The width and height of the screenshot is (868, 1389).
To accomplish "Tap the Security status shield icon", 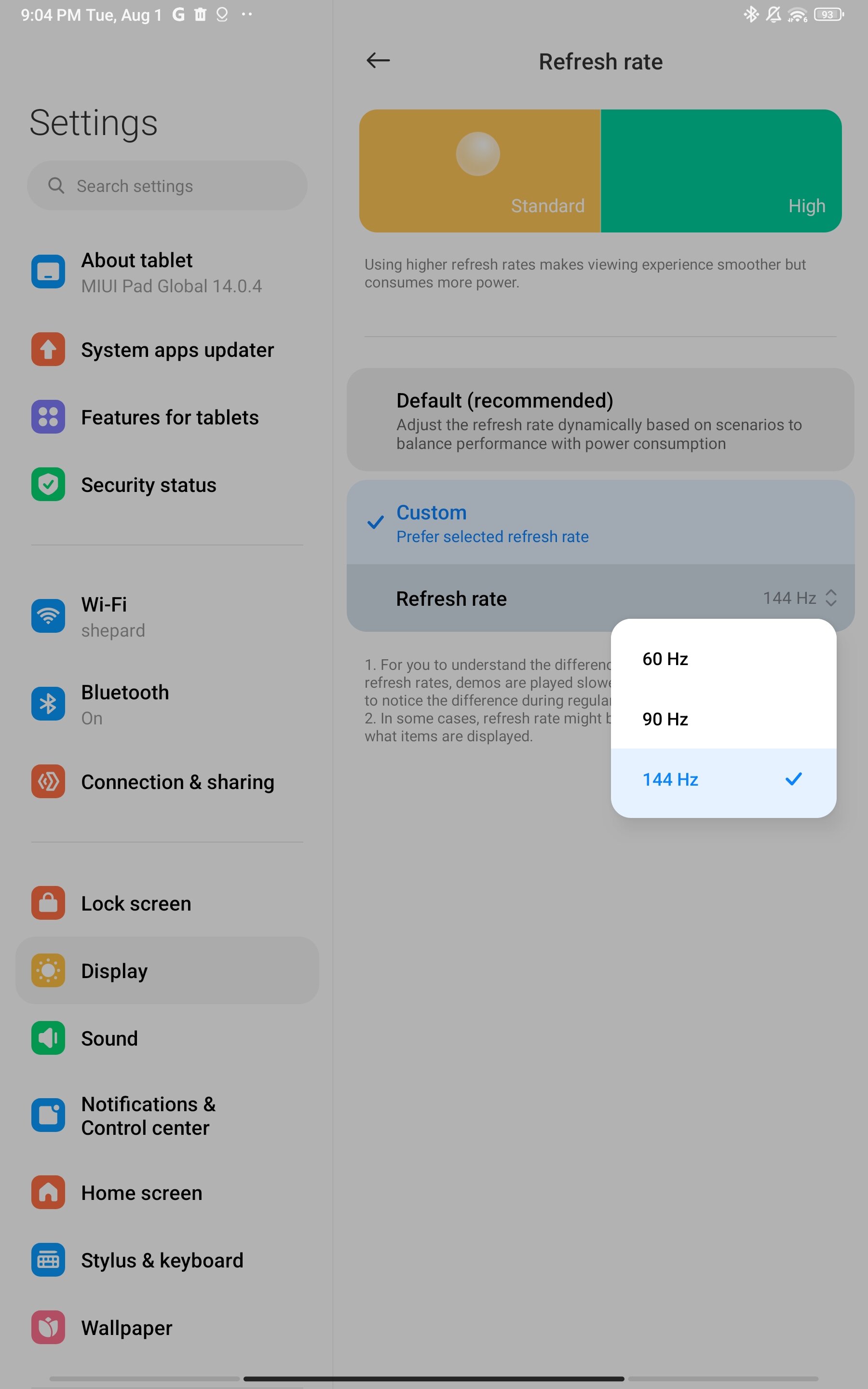I will pos(48,485).
